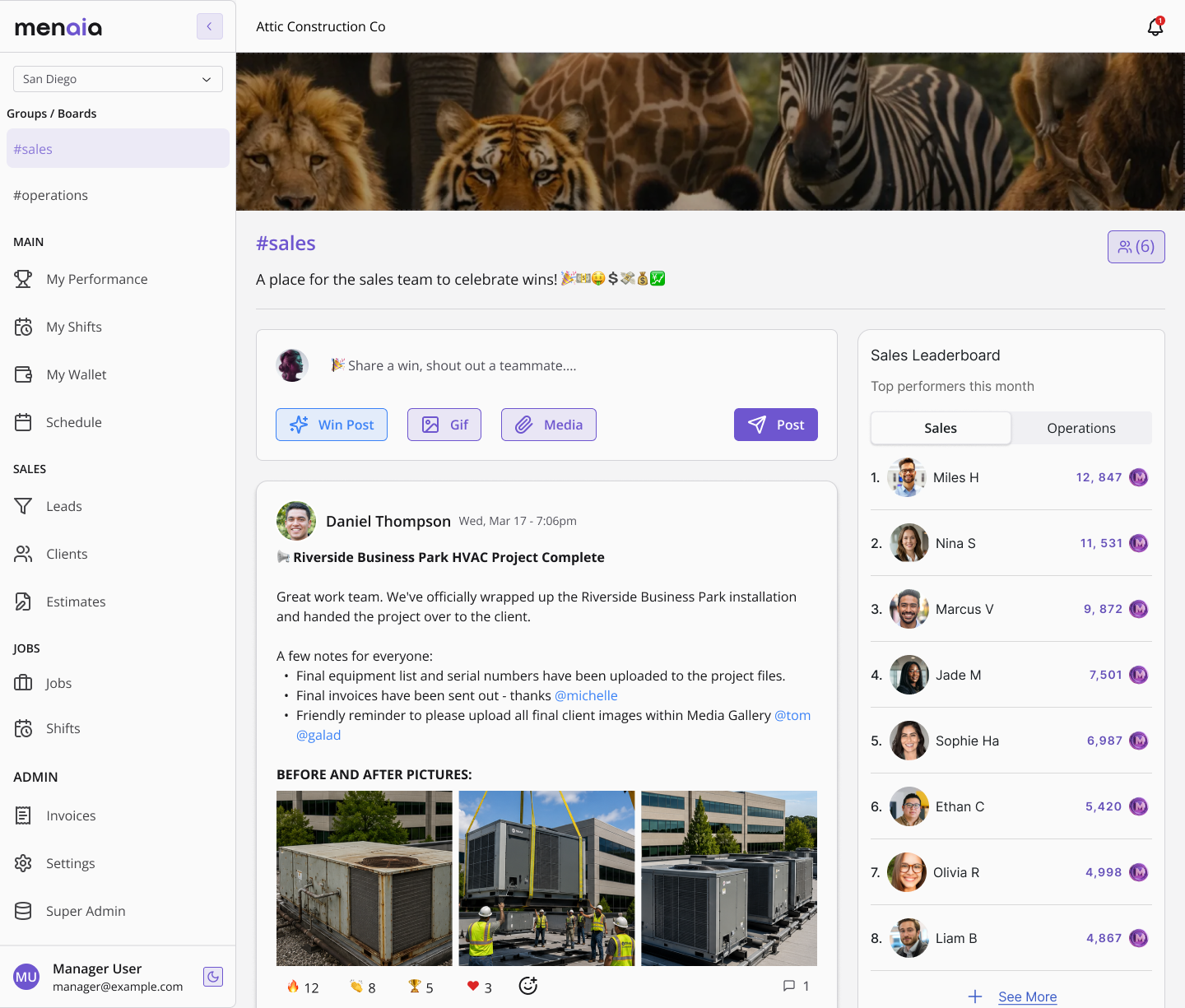
Task: Click the @tom mention
Action: (792, 715)
